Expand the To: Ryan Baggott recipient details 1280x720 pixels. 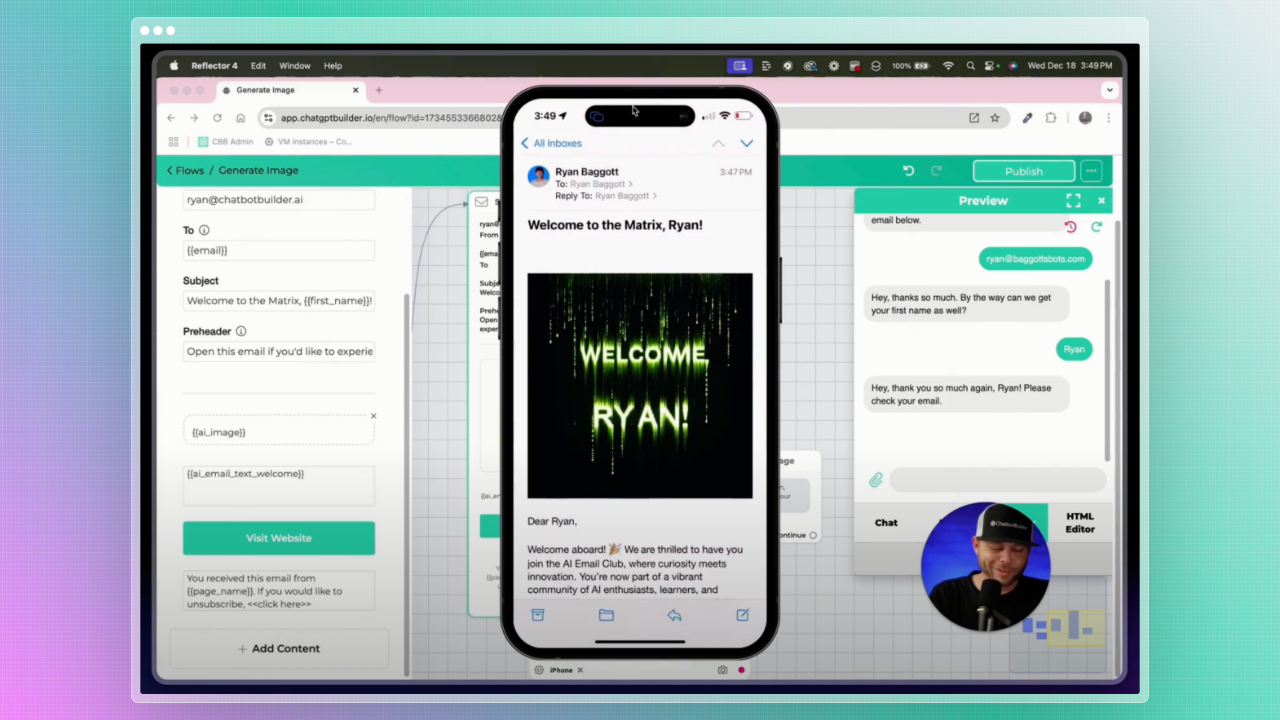pos(594,184)
